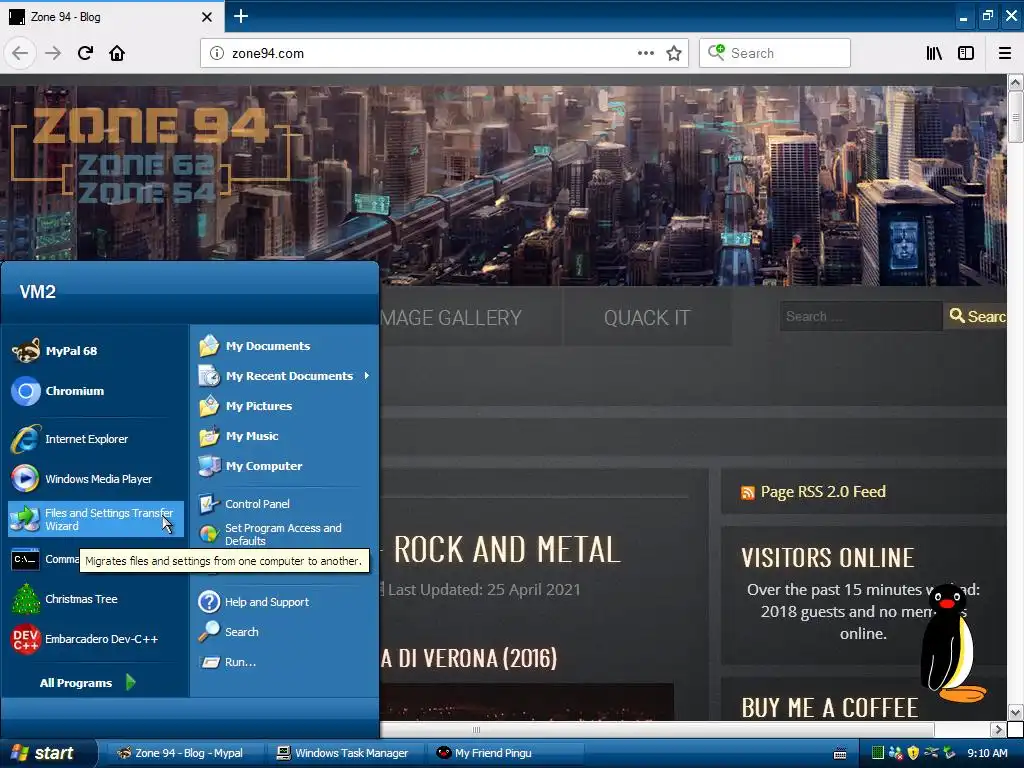Open My Documents folder
This screenshot has height=768, width=1024.
(285, 345)
